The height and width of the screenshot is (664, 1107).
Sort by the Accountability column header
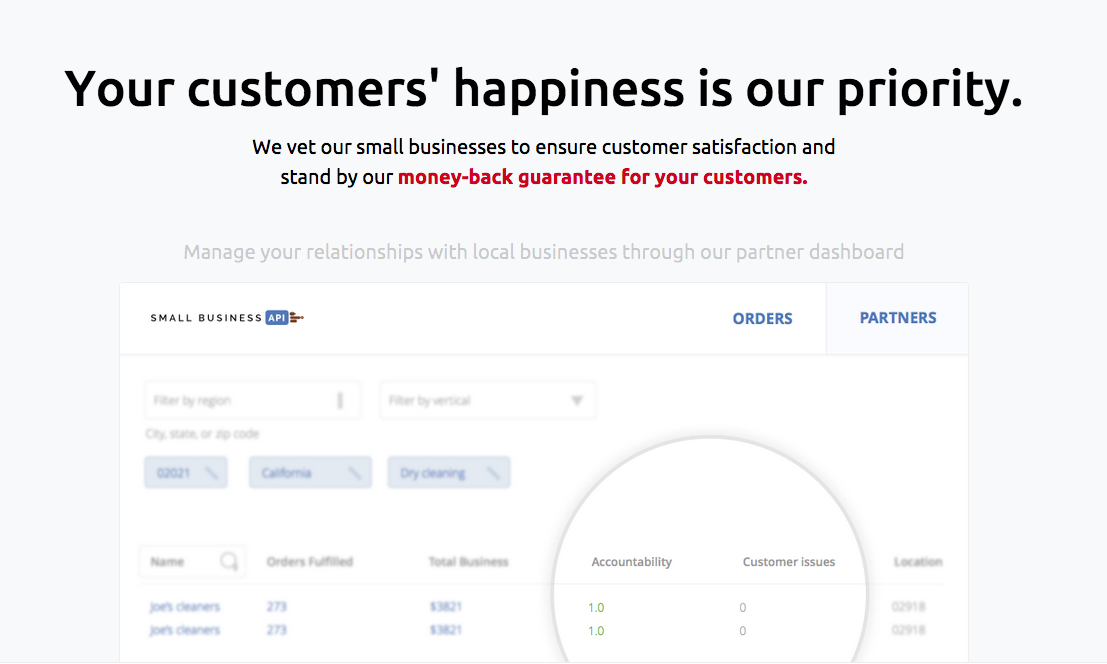[x=631, y=561]
